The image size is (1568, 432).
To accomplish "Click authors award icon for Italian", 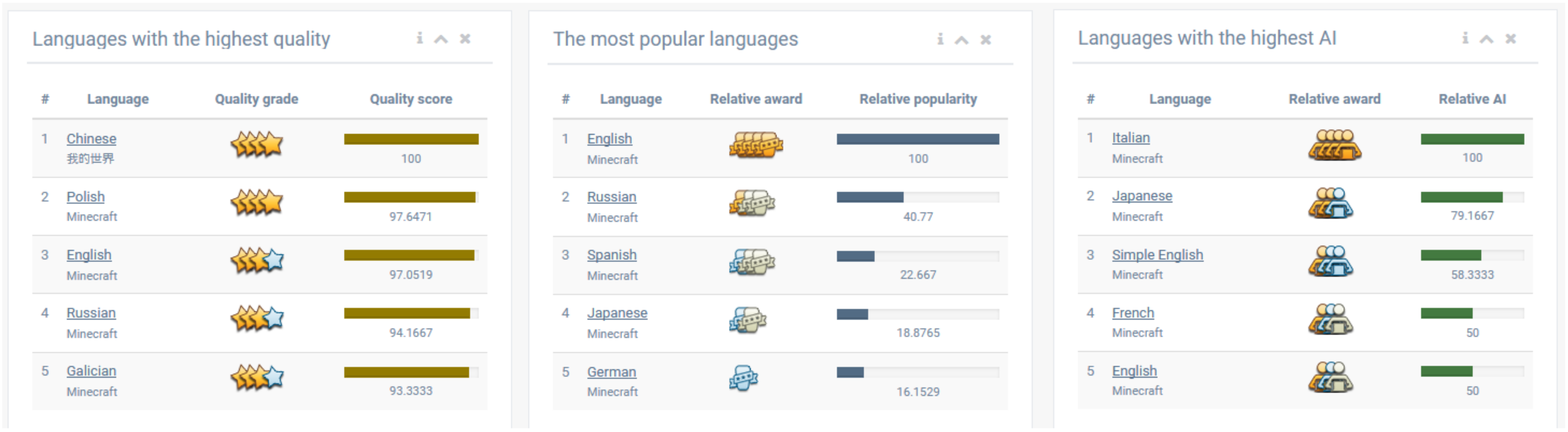I will point(1334,145).
